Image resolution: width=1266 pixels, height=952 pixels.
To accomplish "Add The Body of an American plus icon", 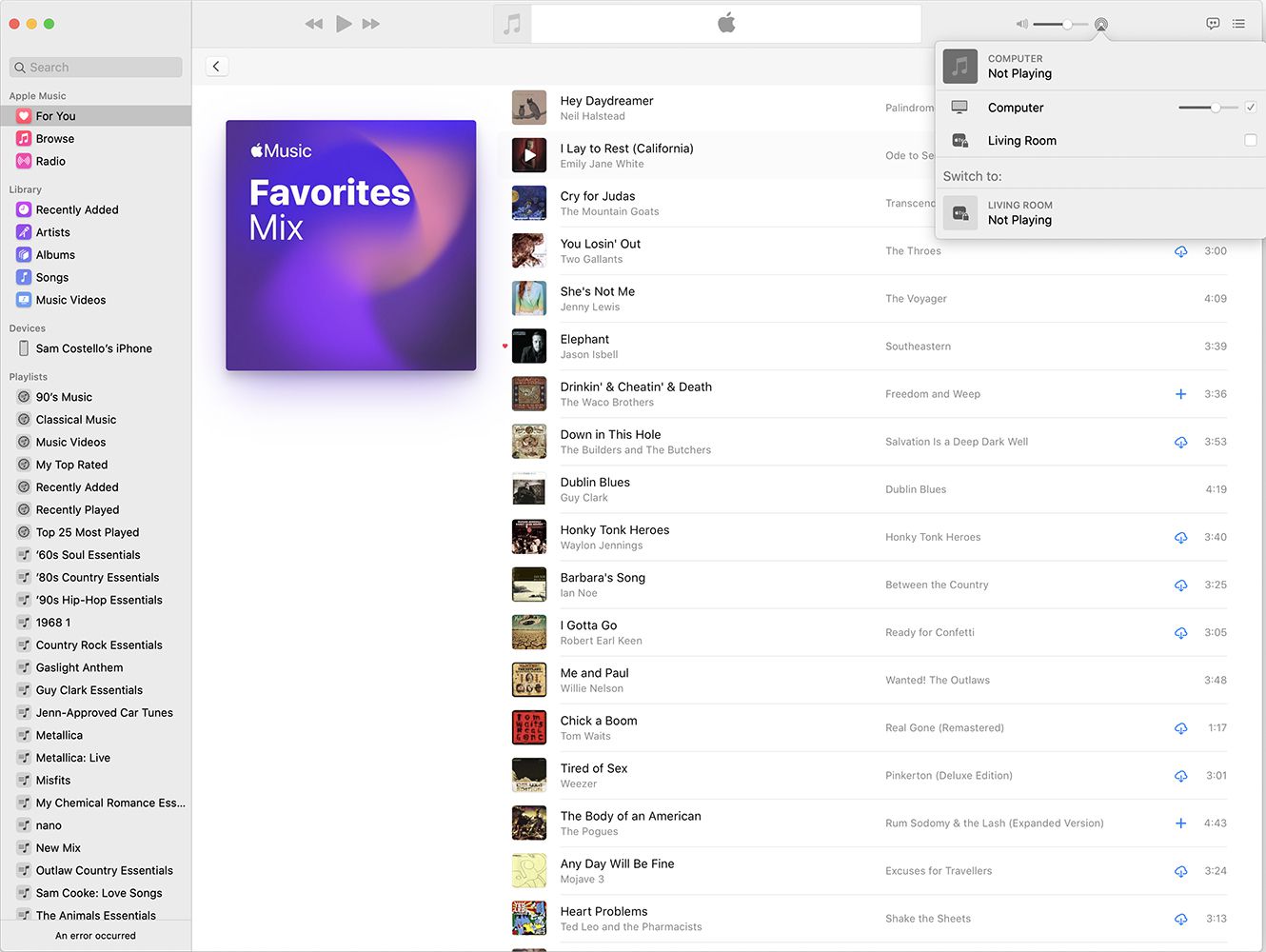I will 1180,823.
